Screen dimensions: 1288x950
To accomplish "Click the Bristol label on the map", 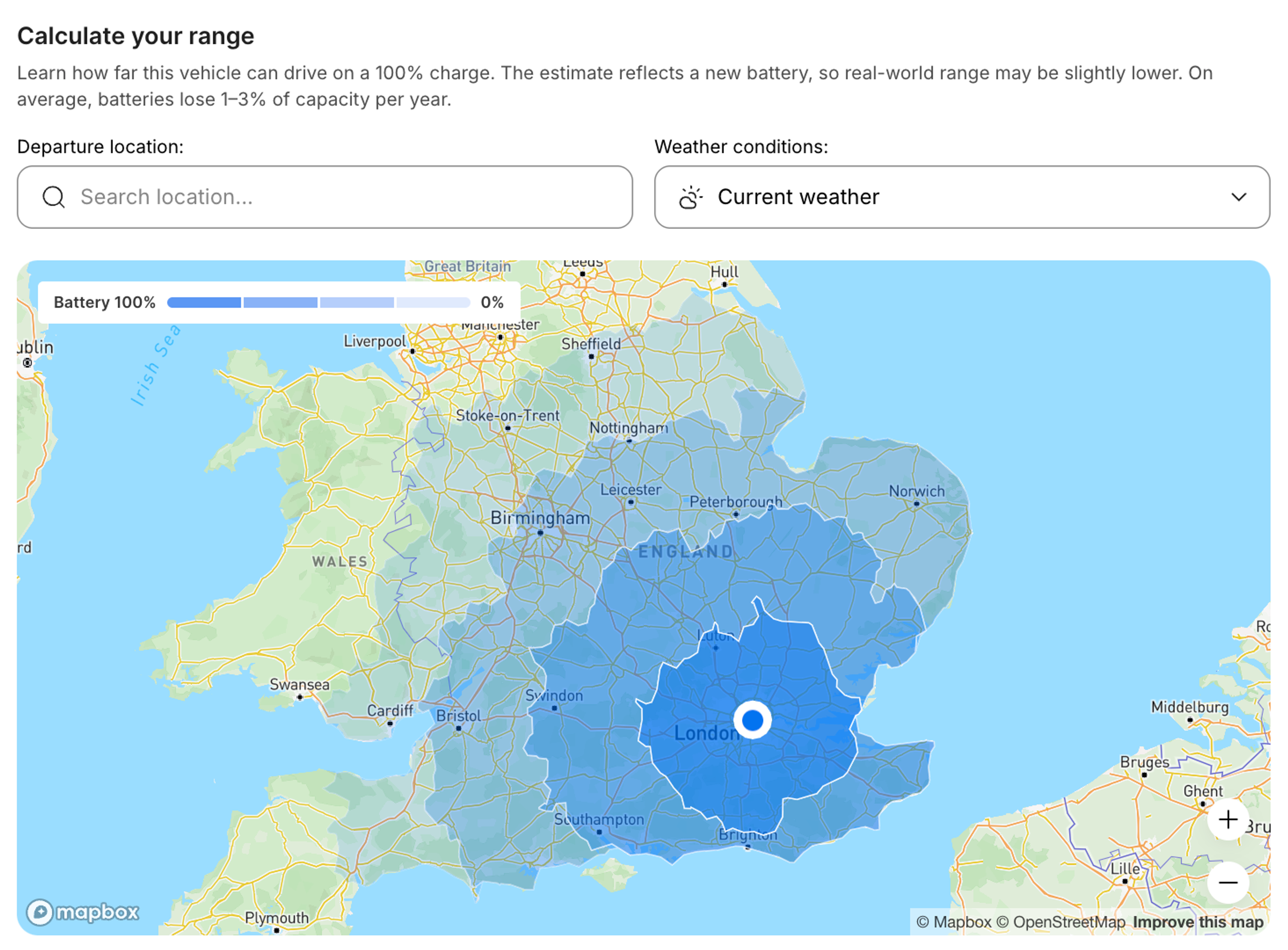I will pos(459,717).
